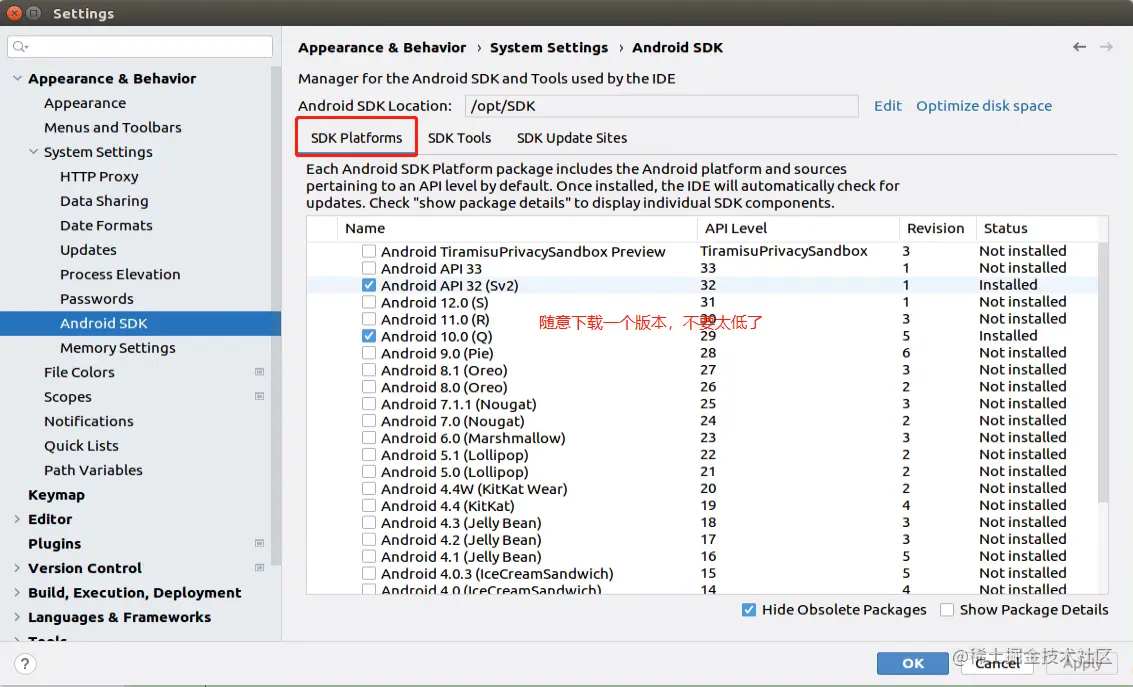This screenshot has height=687, width=1133.
Task: Click the Optimize disk space link
Action: click(983, 105)
